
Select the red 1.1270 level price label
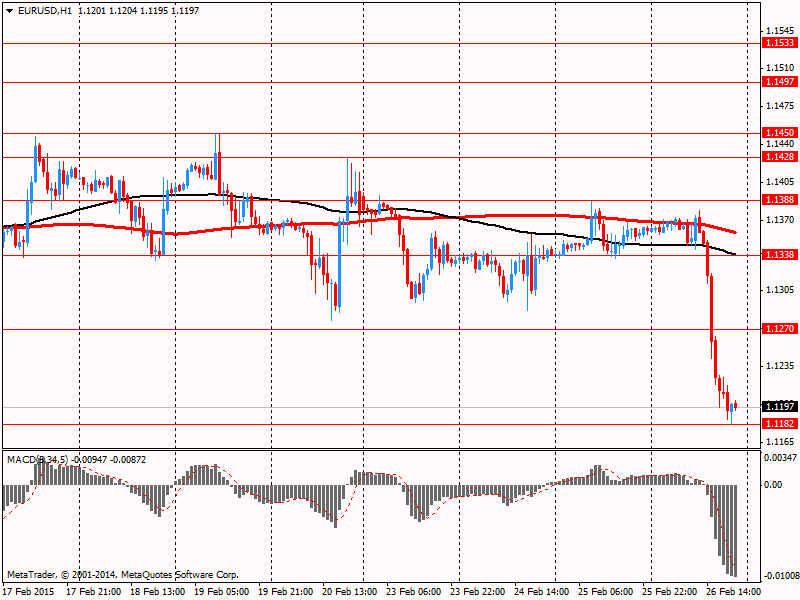[779, 329]
